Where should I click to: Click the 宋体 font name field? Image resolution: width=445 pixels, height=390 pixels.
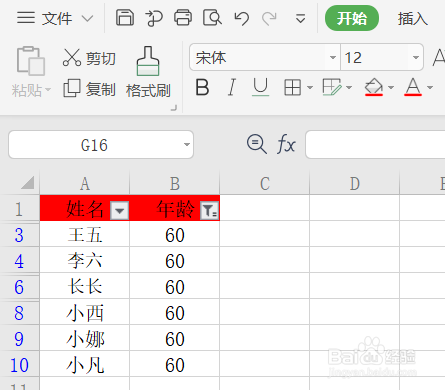(258, 57)
